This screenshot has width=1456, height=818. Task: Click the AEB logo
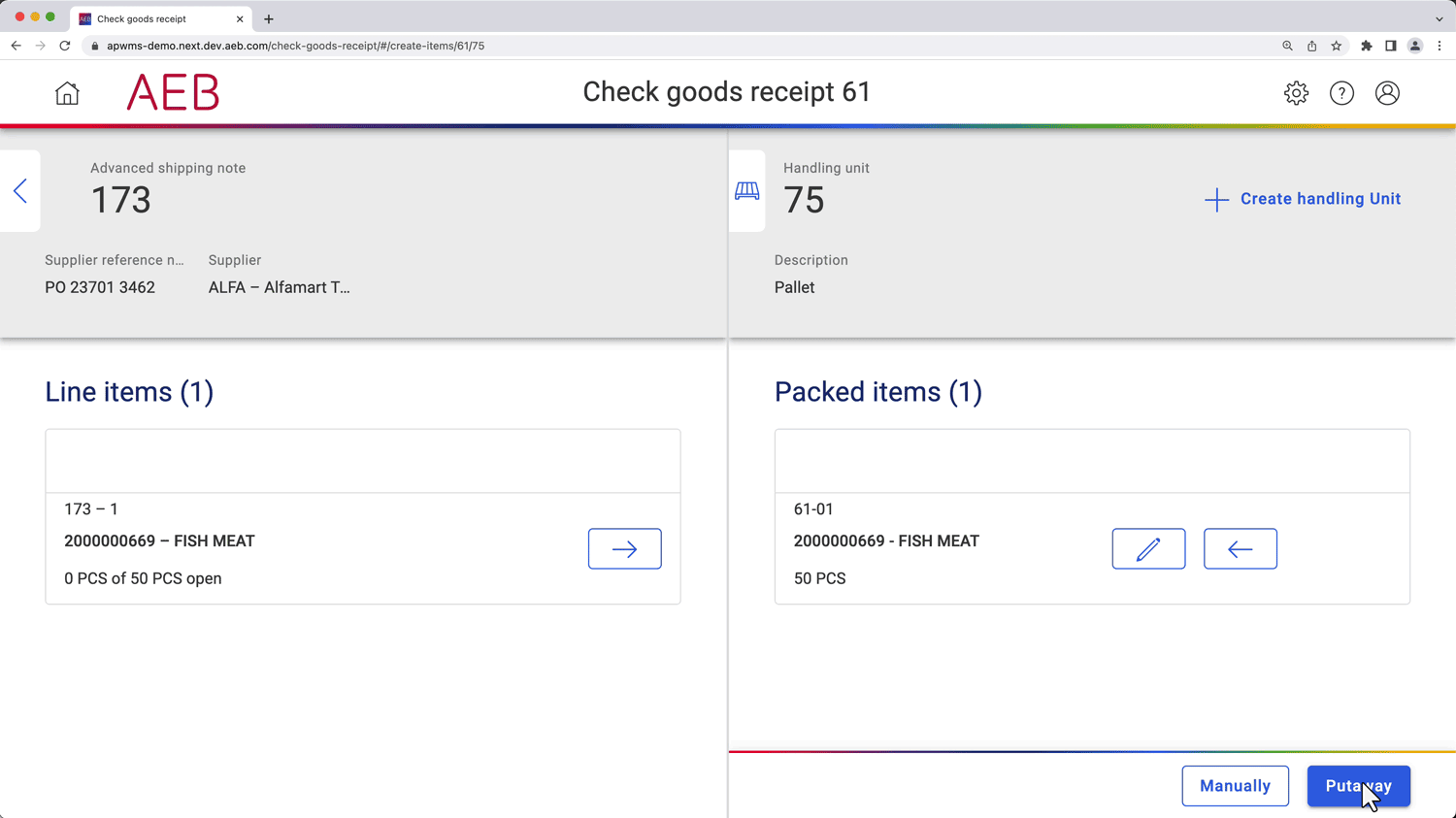[172, 92]
